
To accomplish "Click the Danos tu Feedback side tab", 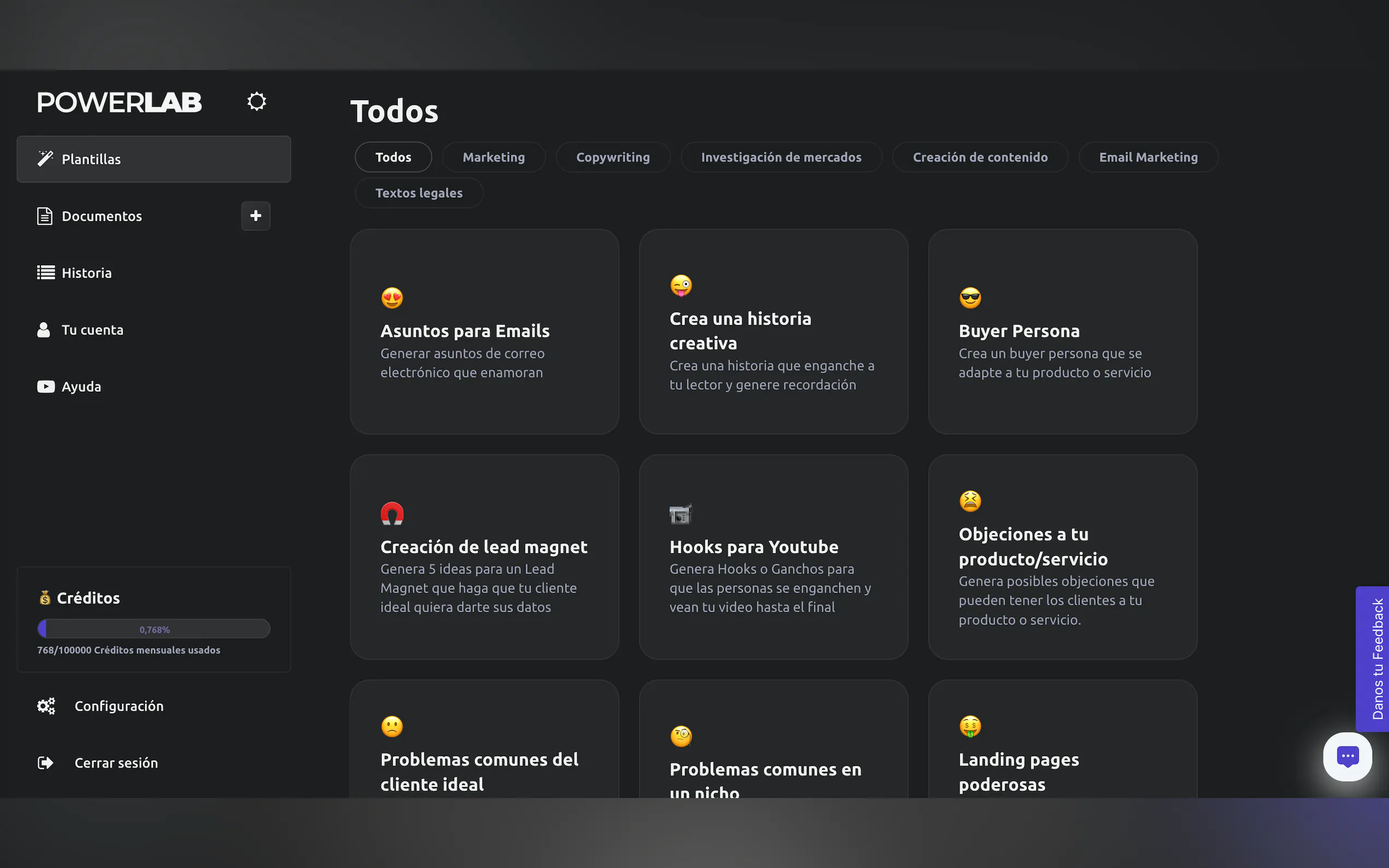I will (x=1376, y=659).
